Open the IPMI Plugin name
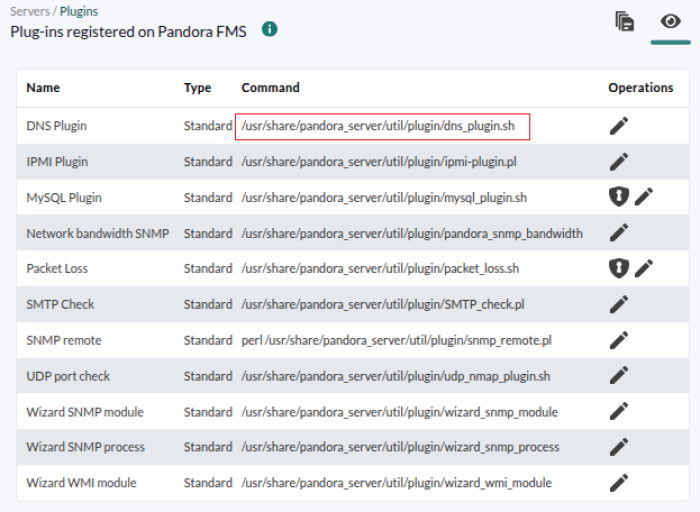700x512 pixels. (57, 162)
